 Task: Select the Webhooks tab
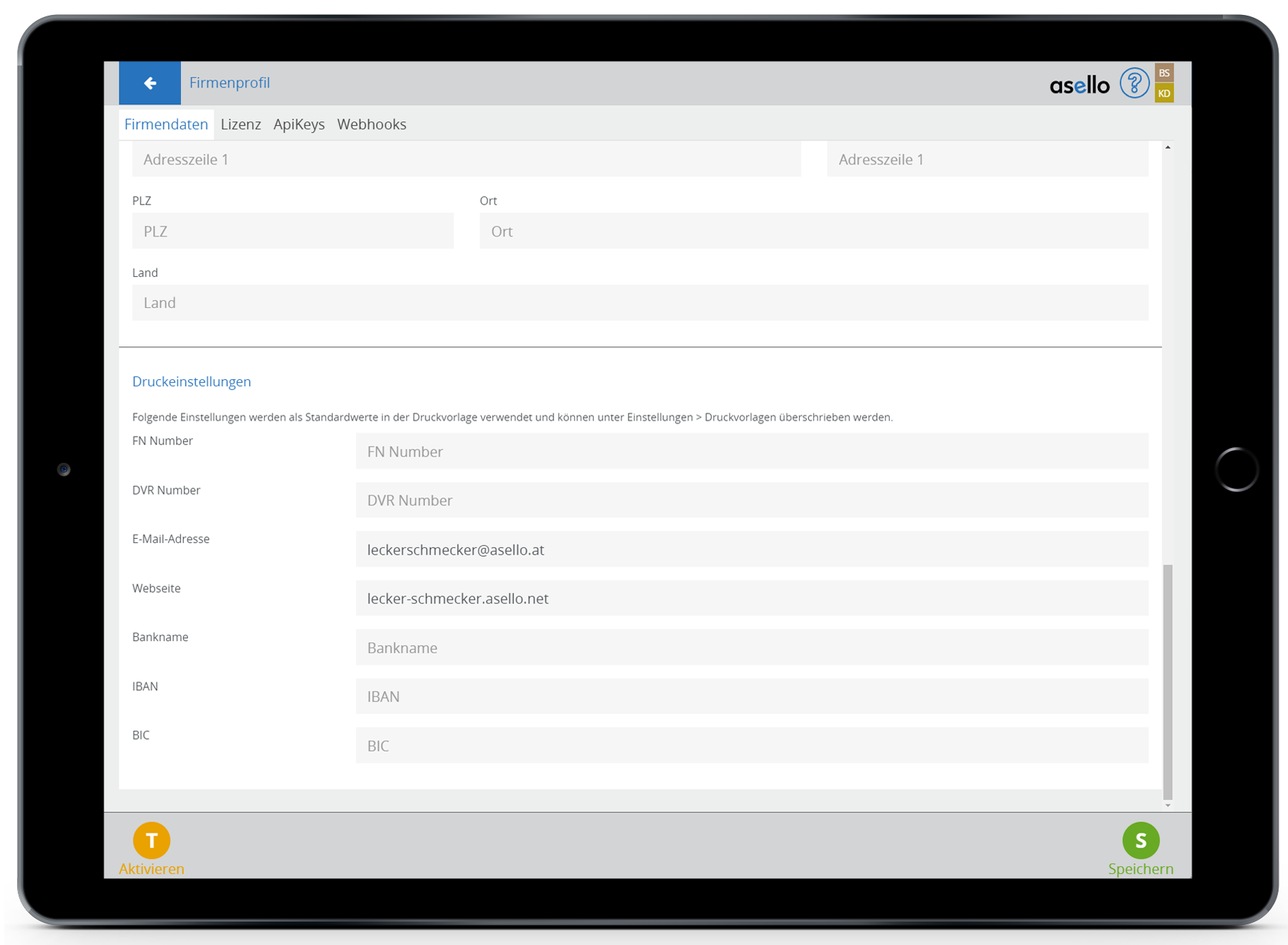point(371,124)
